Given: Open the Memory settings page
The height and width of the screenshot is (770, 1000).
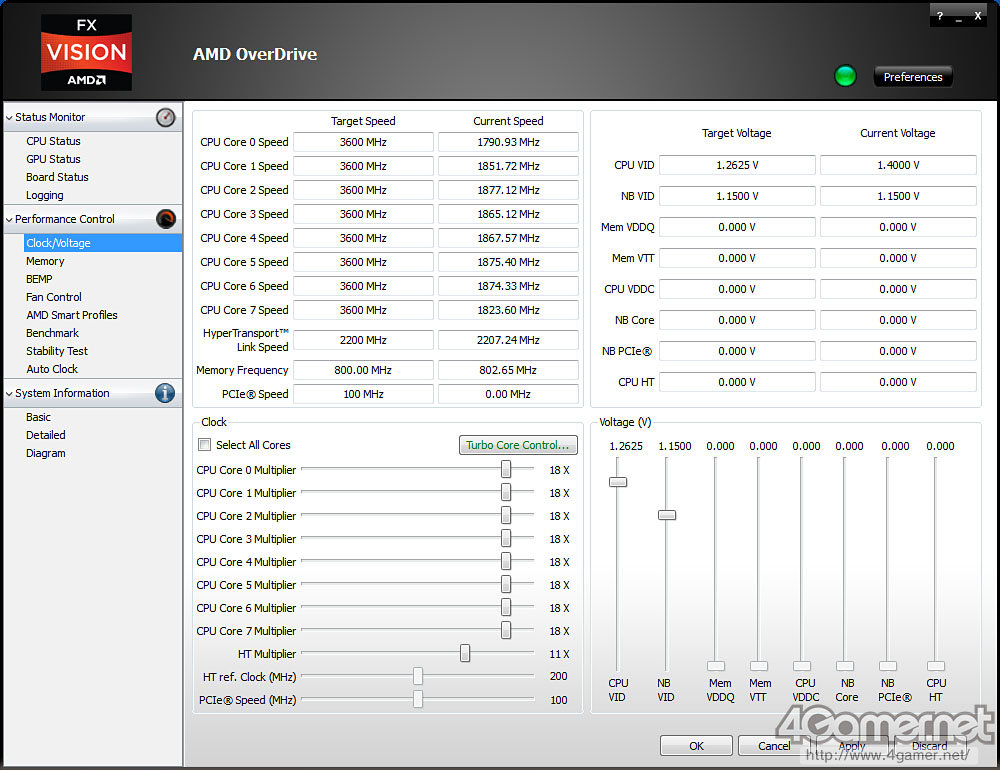Looking at the screenshot, I should tap(45, 261).
